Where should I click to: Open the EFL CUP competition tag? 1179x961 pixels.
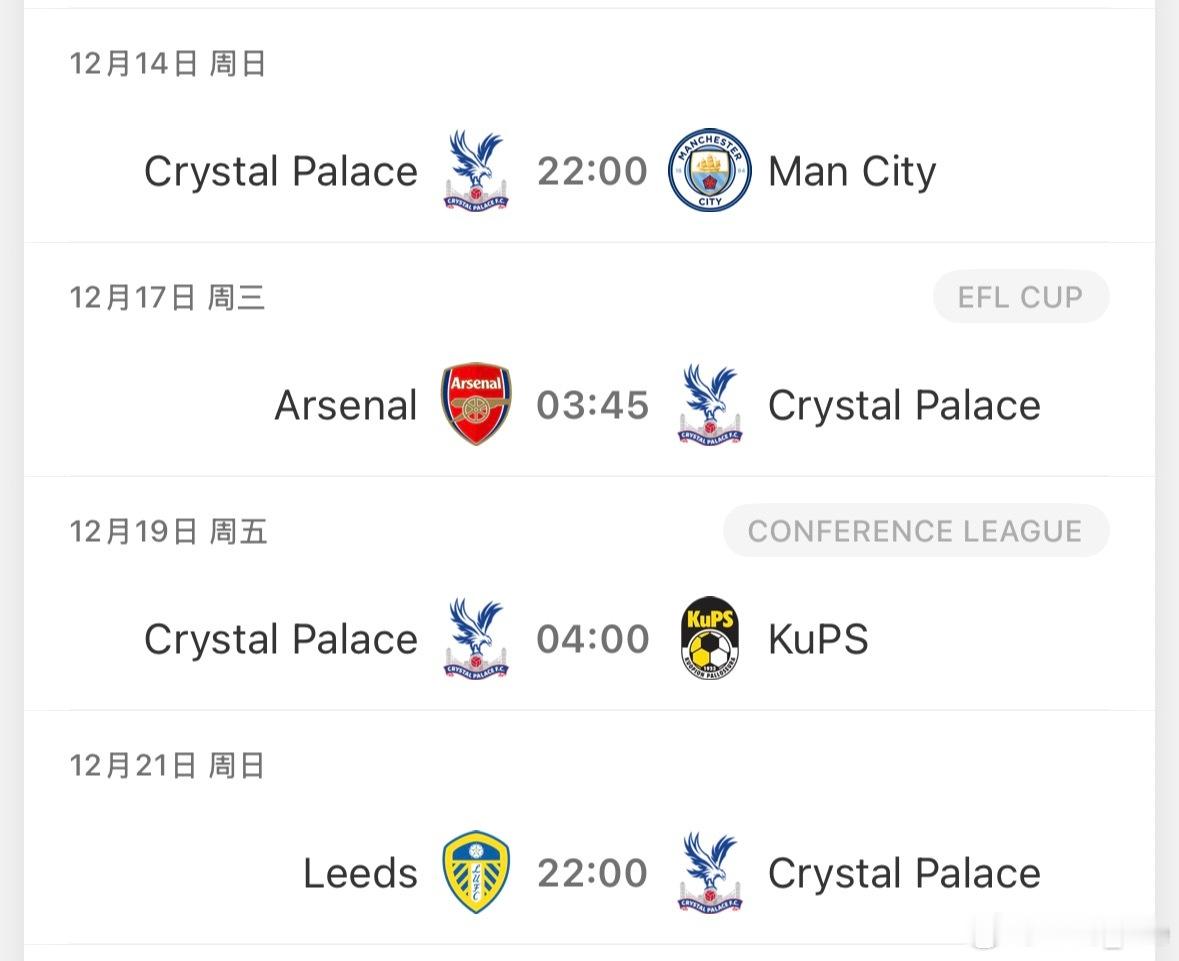click(1020, 297)
